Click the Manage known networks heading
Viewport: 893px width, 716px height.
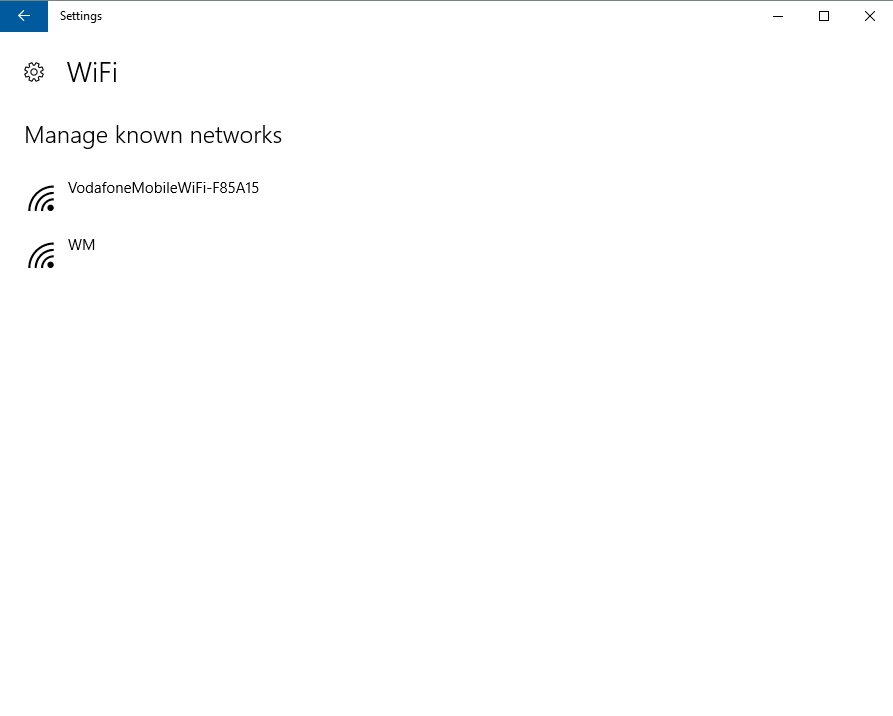(x=152, y=135)
